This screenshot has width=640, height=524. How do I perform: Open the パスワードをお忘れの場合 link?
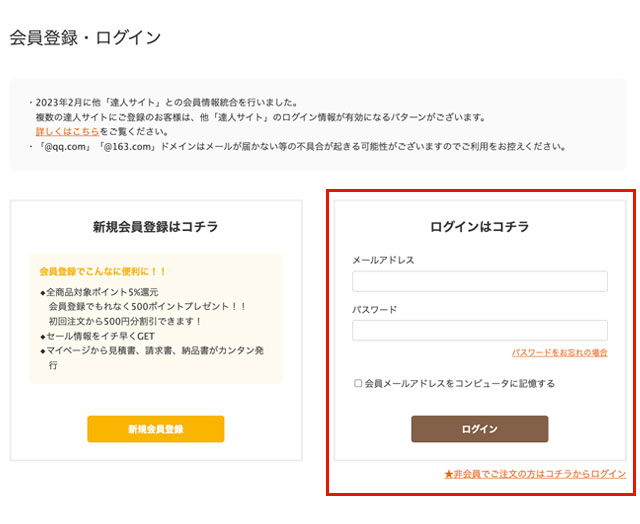tap(559, 353)
